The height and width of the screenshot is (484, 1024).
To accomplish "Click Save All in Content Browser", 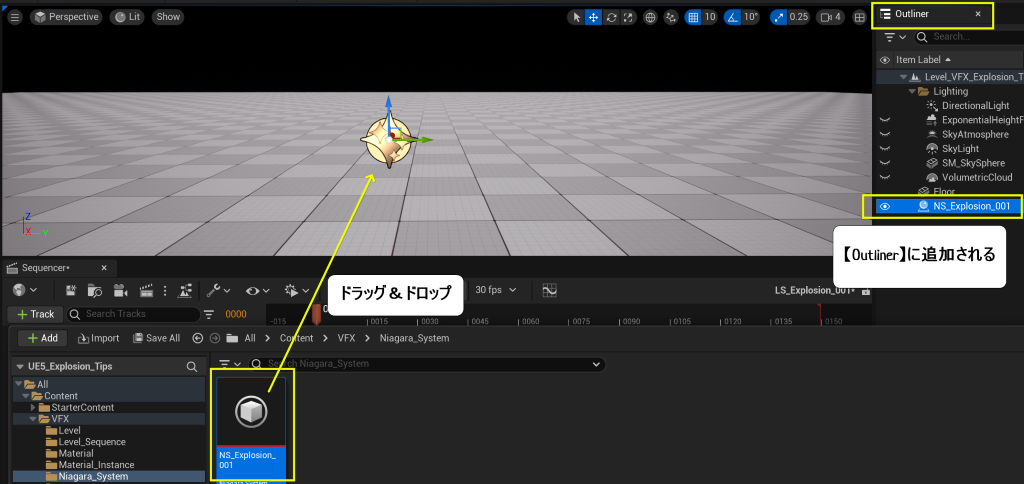I will click(157, 338).
